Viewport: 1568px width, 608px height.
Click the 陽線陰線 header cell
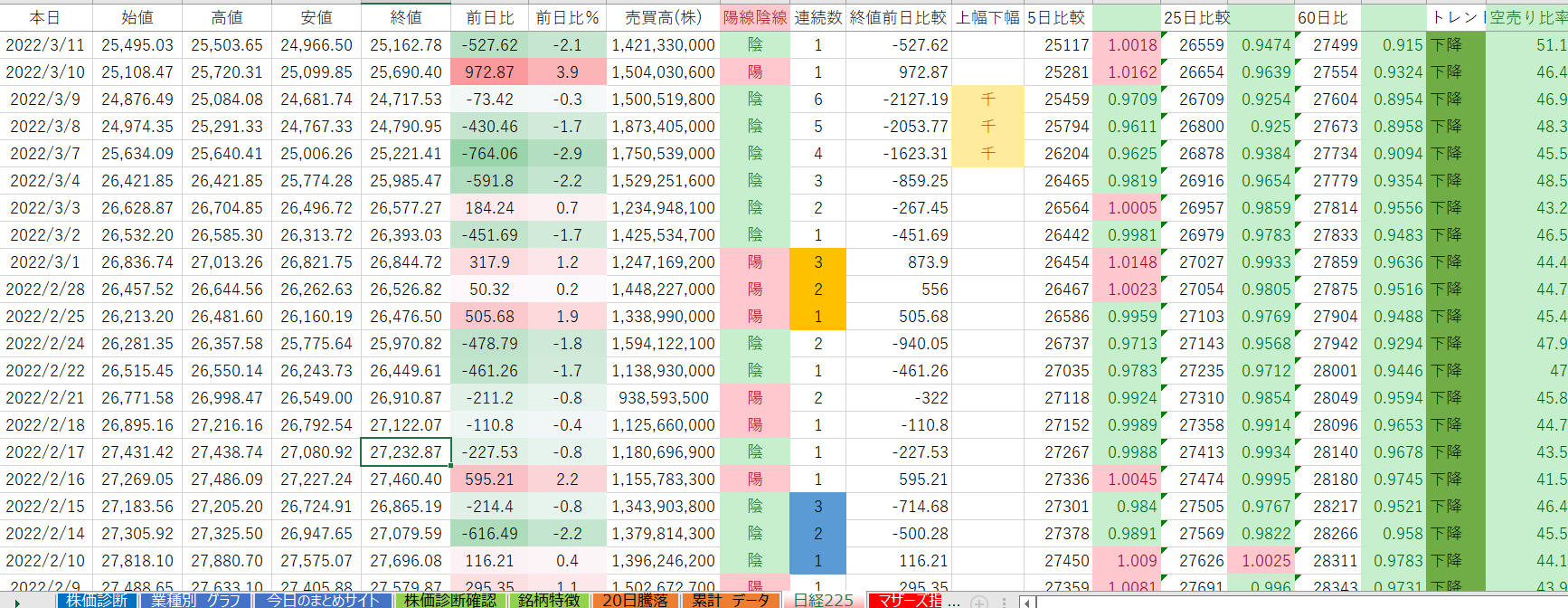pyautogui.click(x=755, y=17)
